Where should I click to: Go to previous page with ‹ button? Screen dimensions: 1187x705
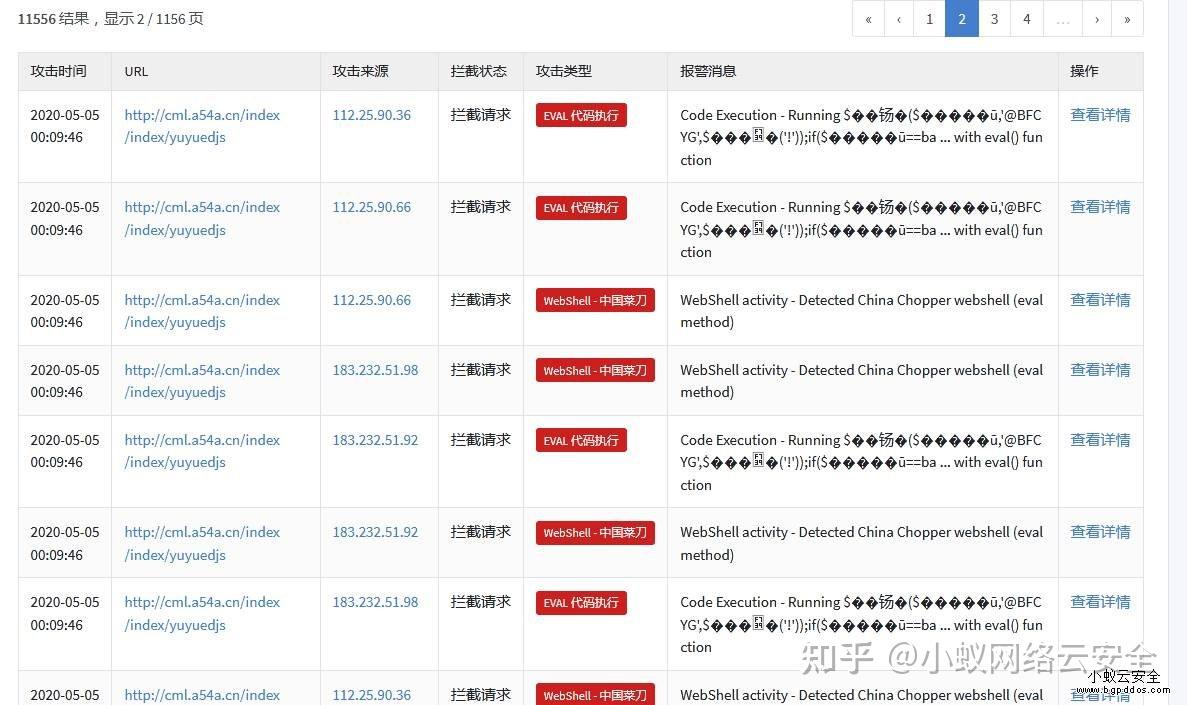tap(899, 19)
